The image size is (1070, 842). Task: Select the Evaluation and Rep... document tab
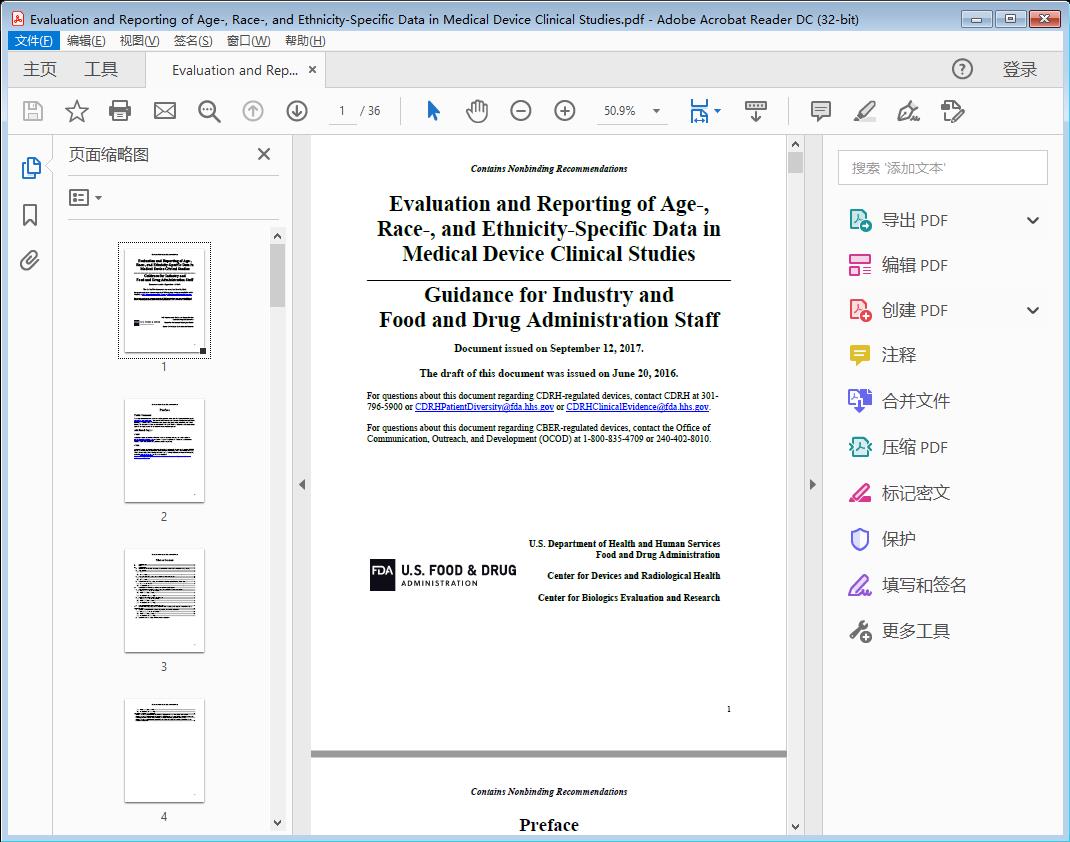235,70
